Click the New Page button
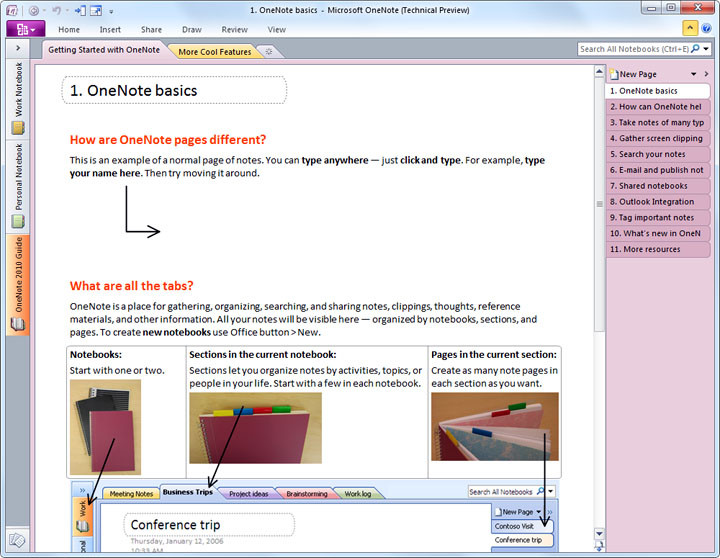This screenshot has height=558, width=720. tap(634, 74)
